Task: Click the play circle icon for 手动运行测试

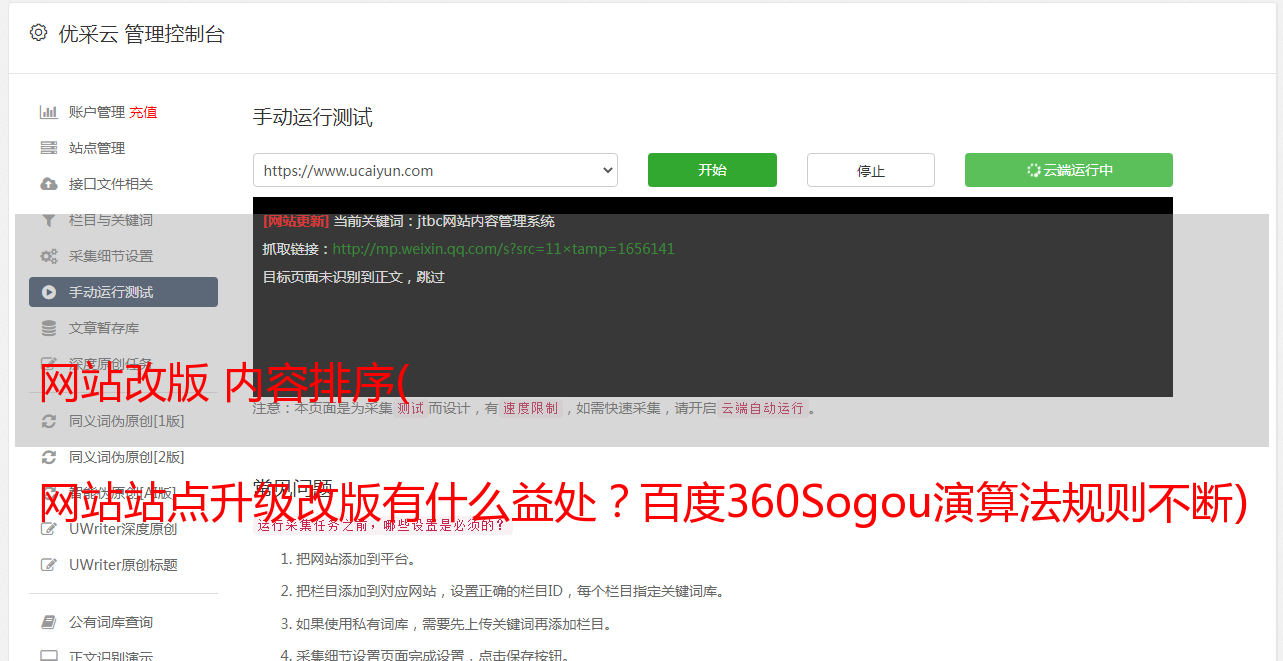Action: coord(48,292)
